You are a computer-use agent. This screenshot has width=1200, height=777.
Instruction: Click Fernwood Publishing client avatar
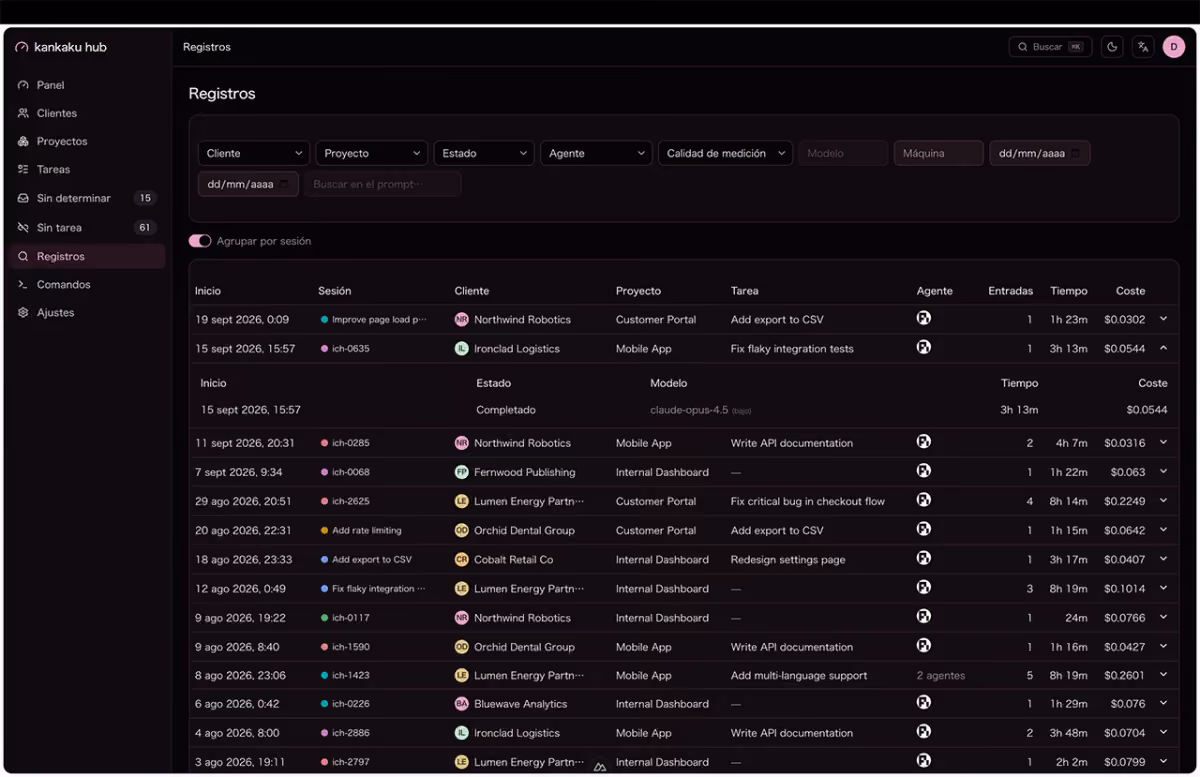point(461,472)
